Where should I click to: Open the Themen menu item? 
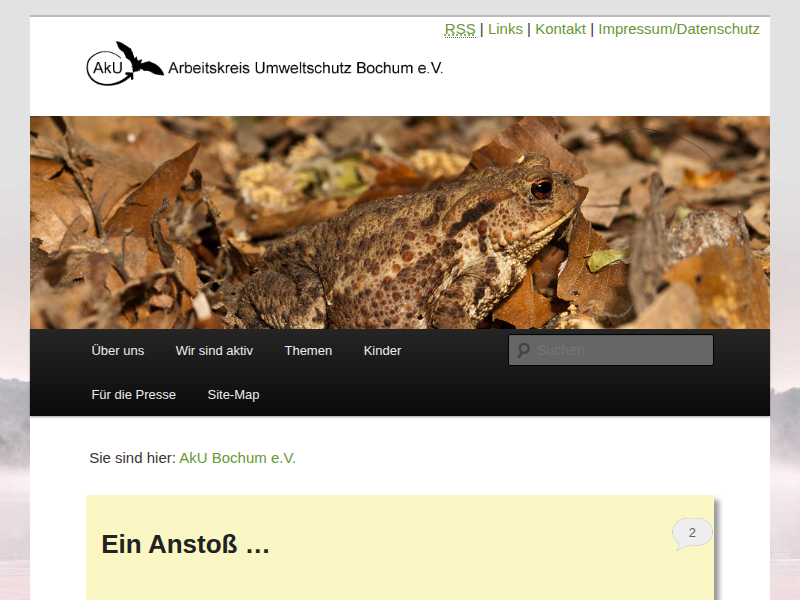tap(308, 351)
